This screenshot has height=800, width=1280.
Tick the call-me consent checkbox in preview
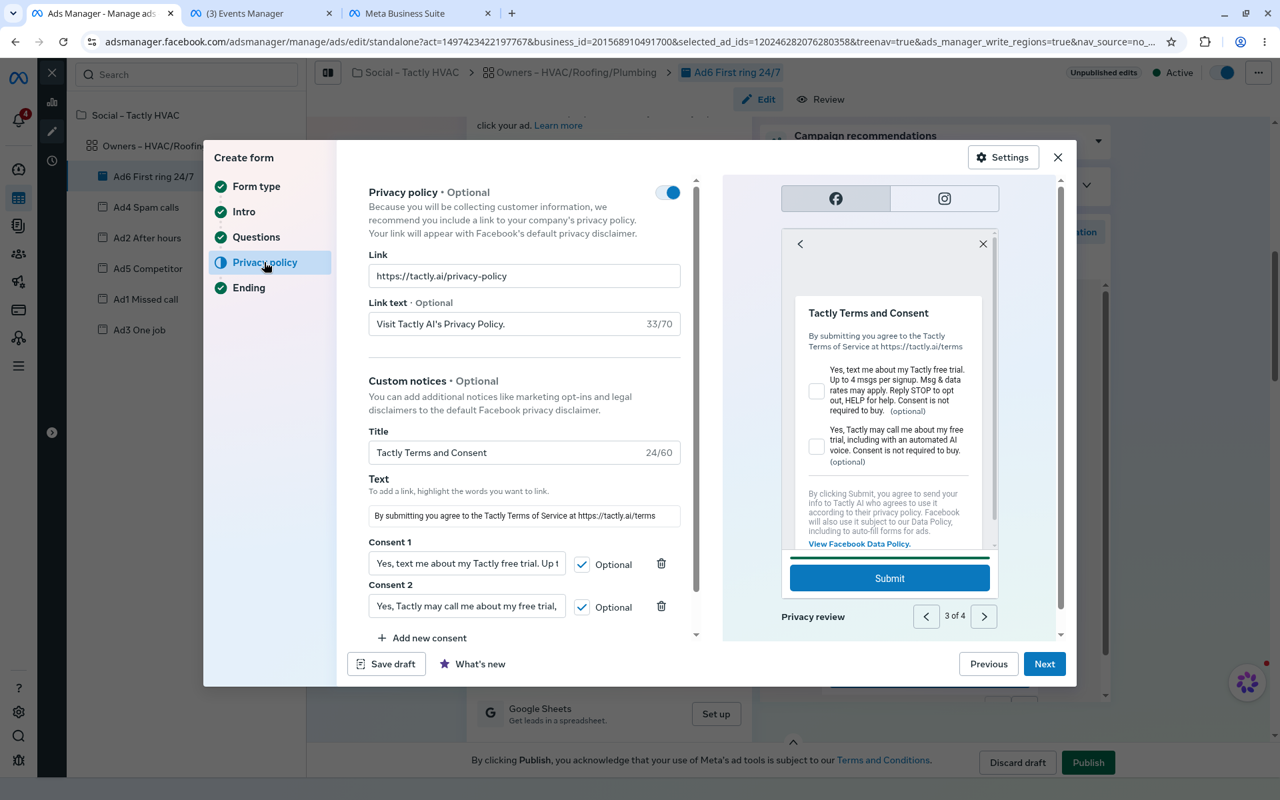tap(817, 446)
